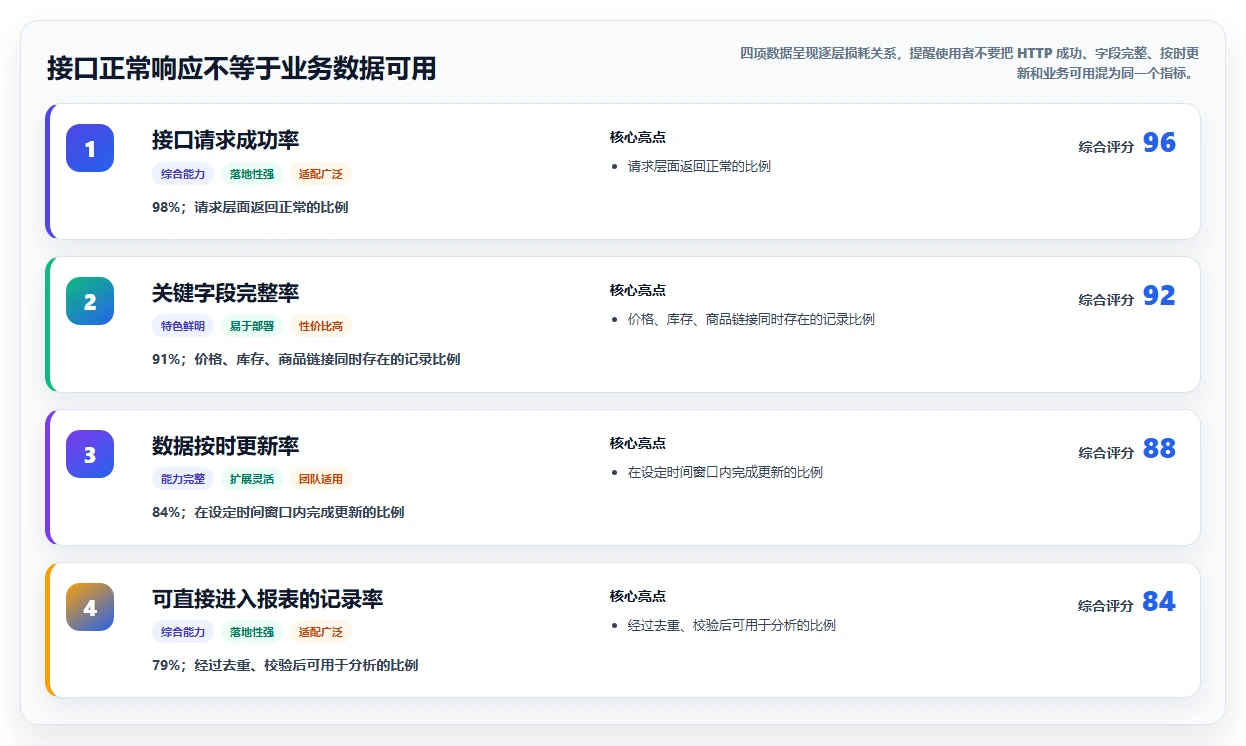Image resolution: width=1246 pixels, height=746 pixels.
Task: Click 核心亮点 heading in 关键字段完整率 card
Action: (638, 290)
